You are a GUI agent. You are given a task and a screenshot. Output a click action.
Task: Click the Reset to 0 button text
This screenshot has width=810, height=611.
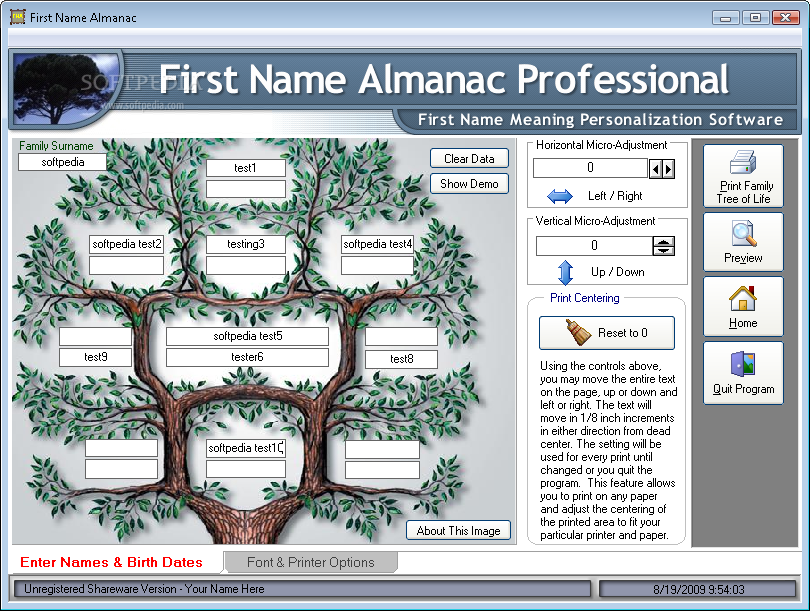click(x=622, y=333)
